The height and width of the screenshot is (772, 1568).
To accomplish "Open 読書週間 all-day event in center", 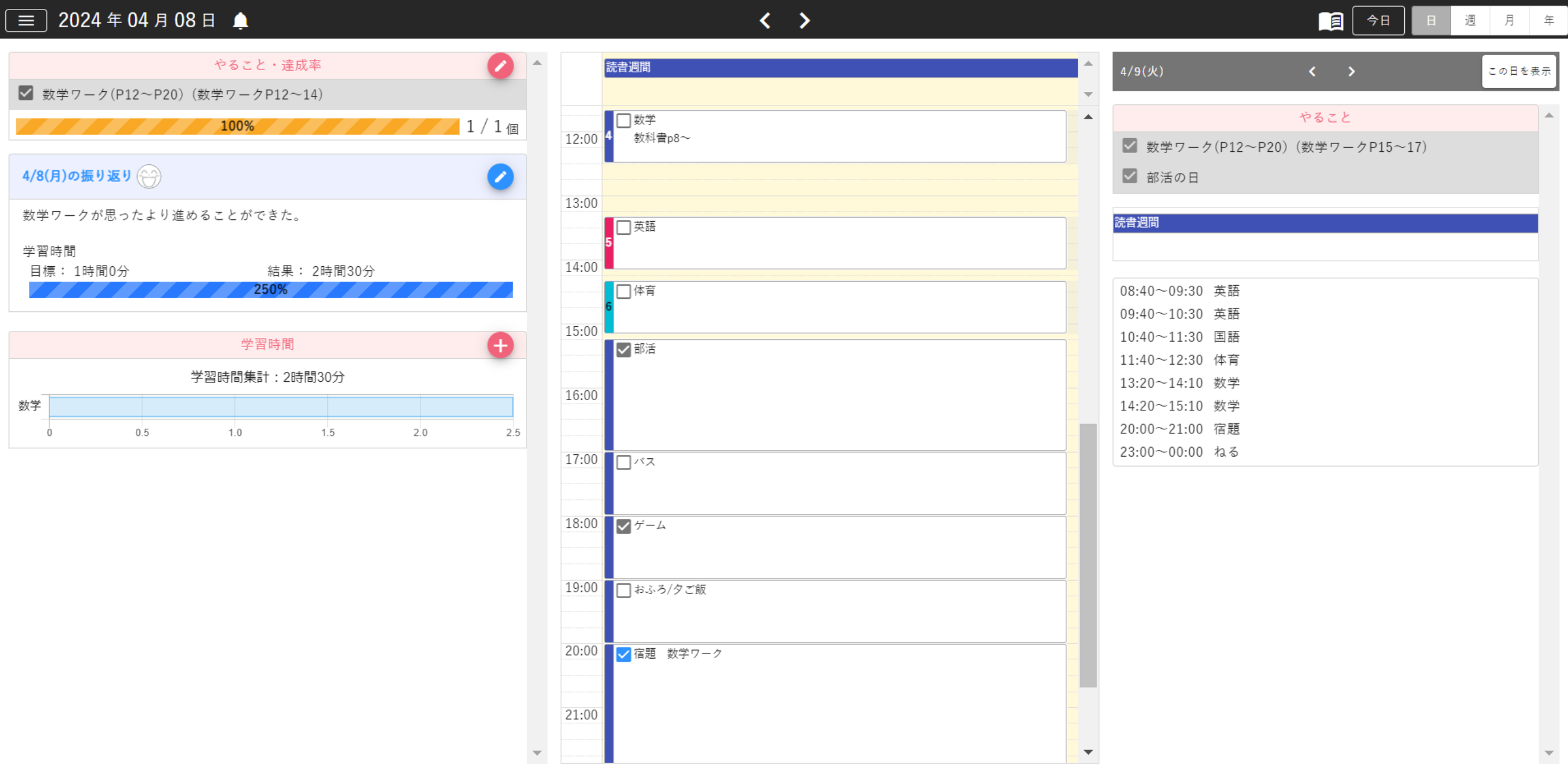I will (840, 68).
